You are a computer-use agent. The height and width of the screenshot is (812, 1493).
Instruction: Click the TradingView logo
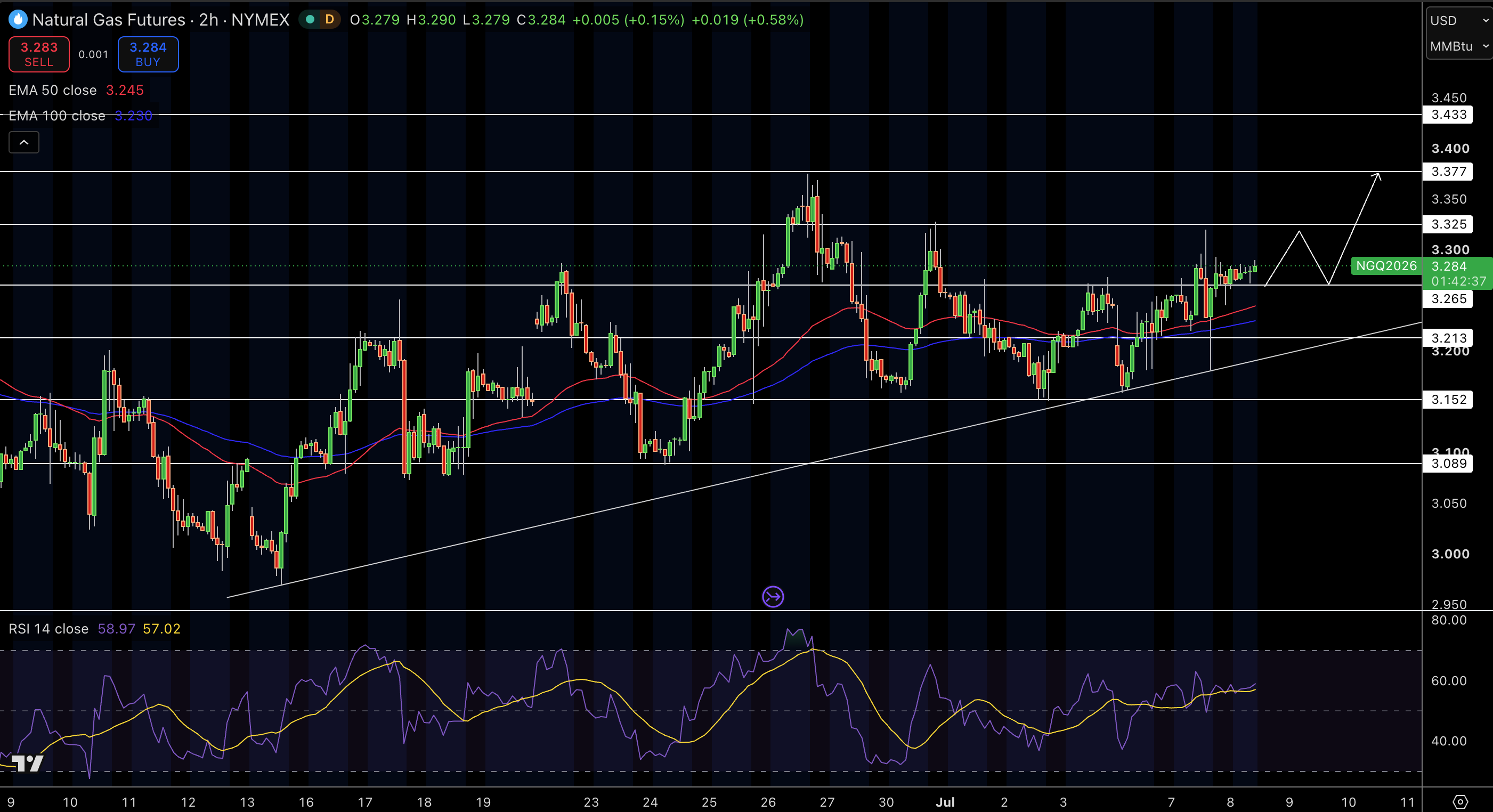pos(27,764)
